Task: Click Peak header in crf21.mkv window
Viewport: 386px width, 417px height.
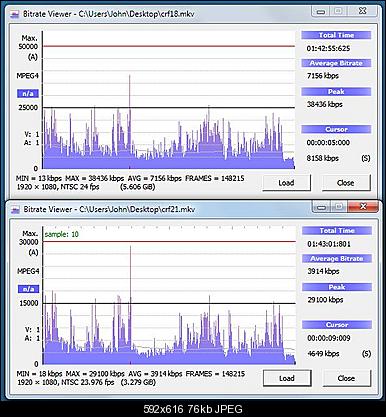Action: click(x=337, y=287)
